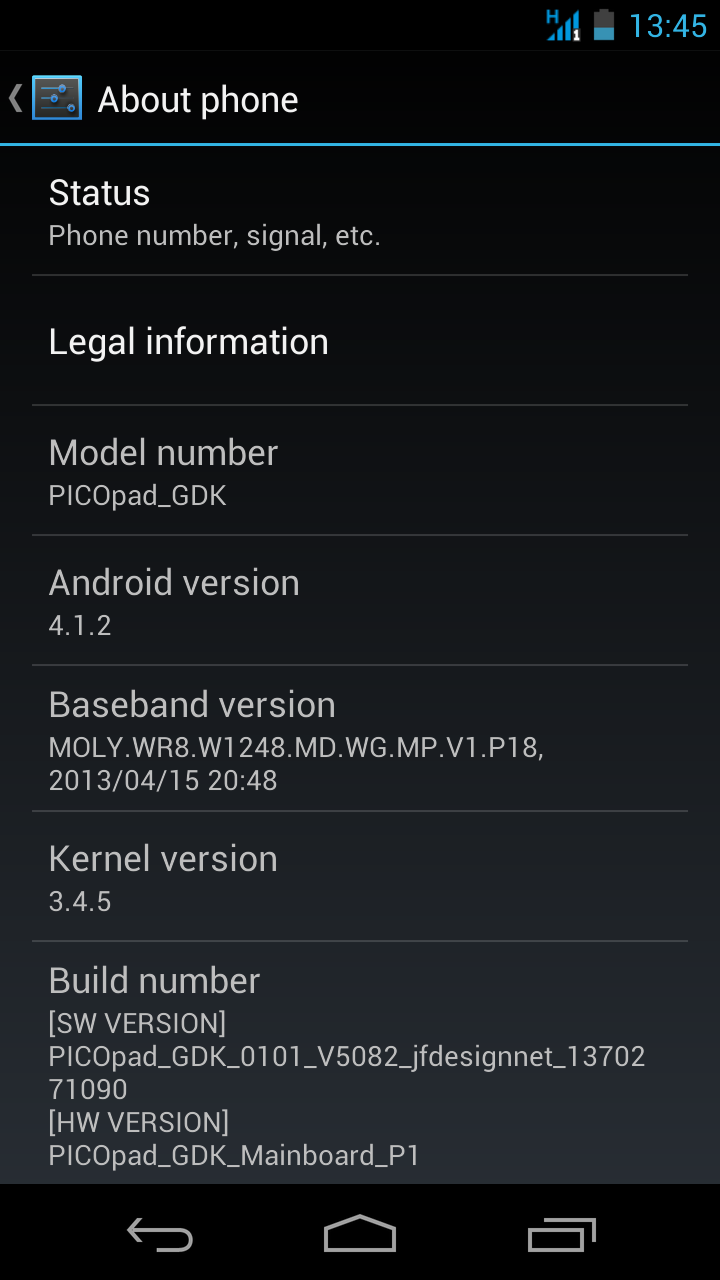Tap the recent apps navigation button

coord(561,1235)
